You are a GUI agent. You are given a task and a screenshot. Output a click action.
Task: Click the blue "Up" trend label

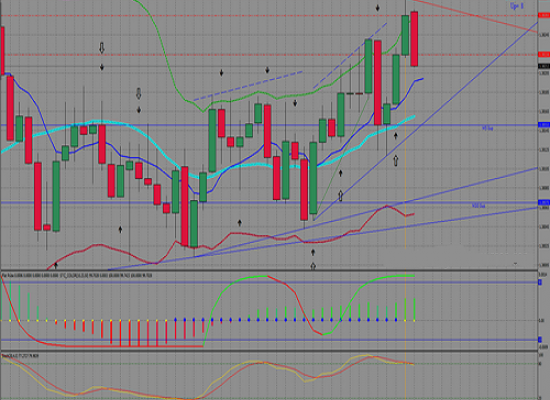(516, 6)
